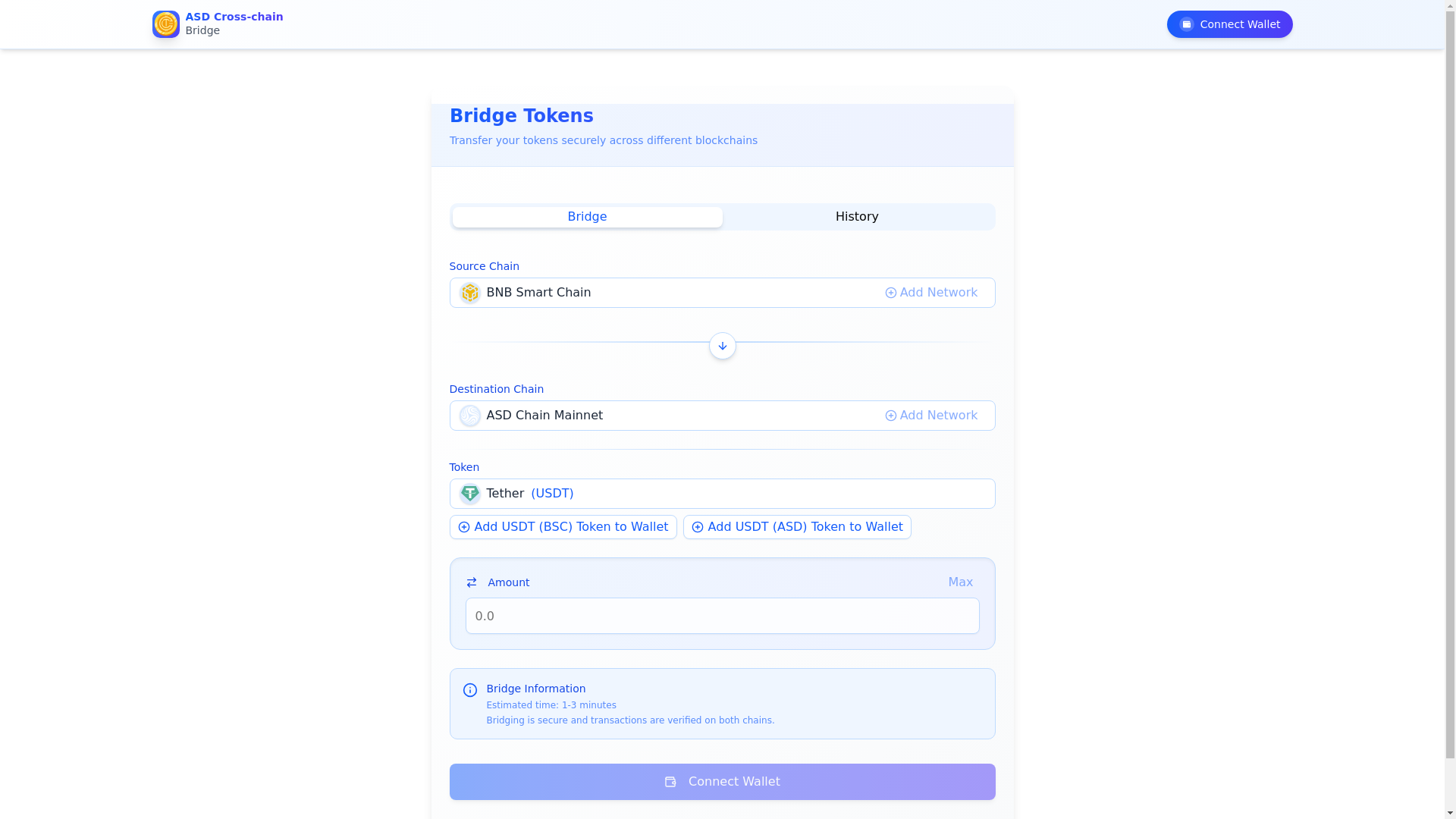
Task: Click the large Connect Wallet button
Action: (723, 782)
